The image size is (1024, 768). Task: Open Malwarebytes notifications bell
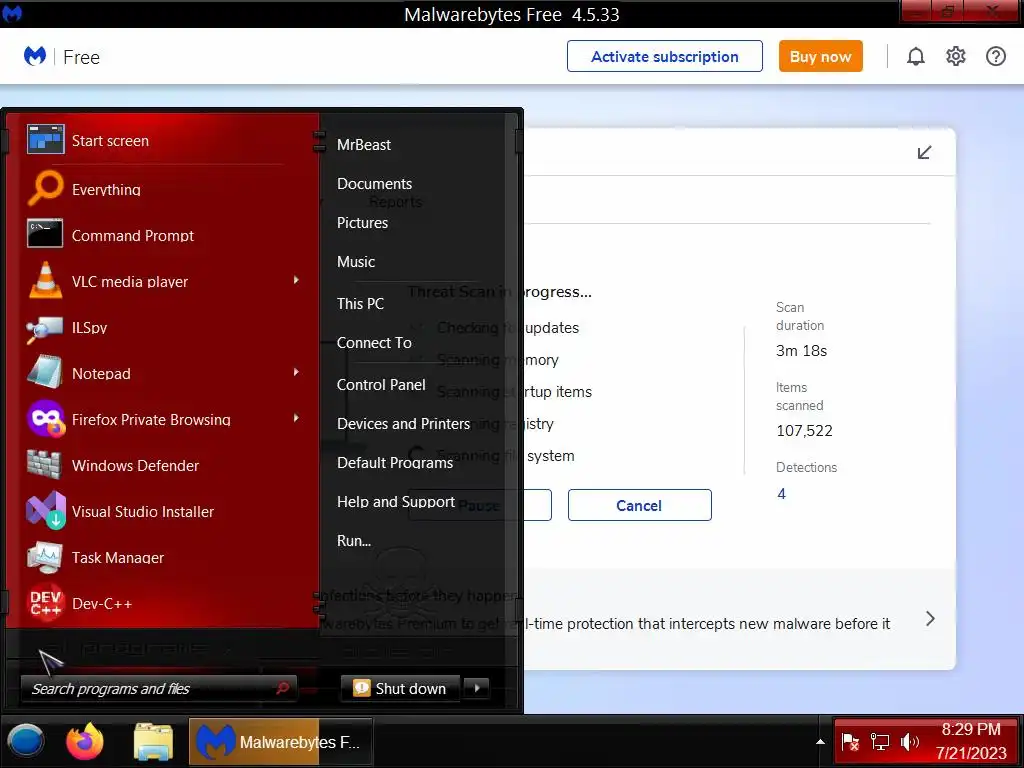point(916,57)
